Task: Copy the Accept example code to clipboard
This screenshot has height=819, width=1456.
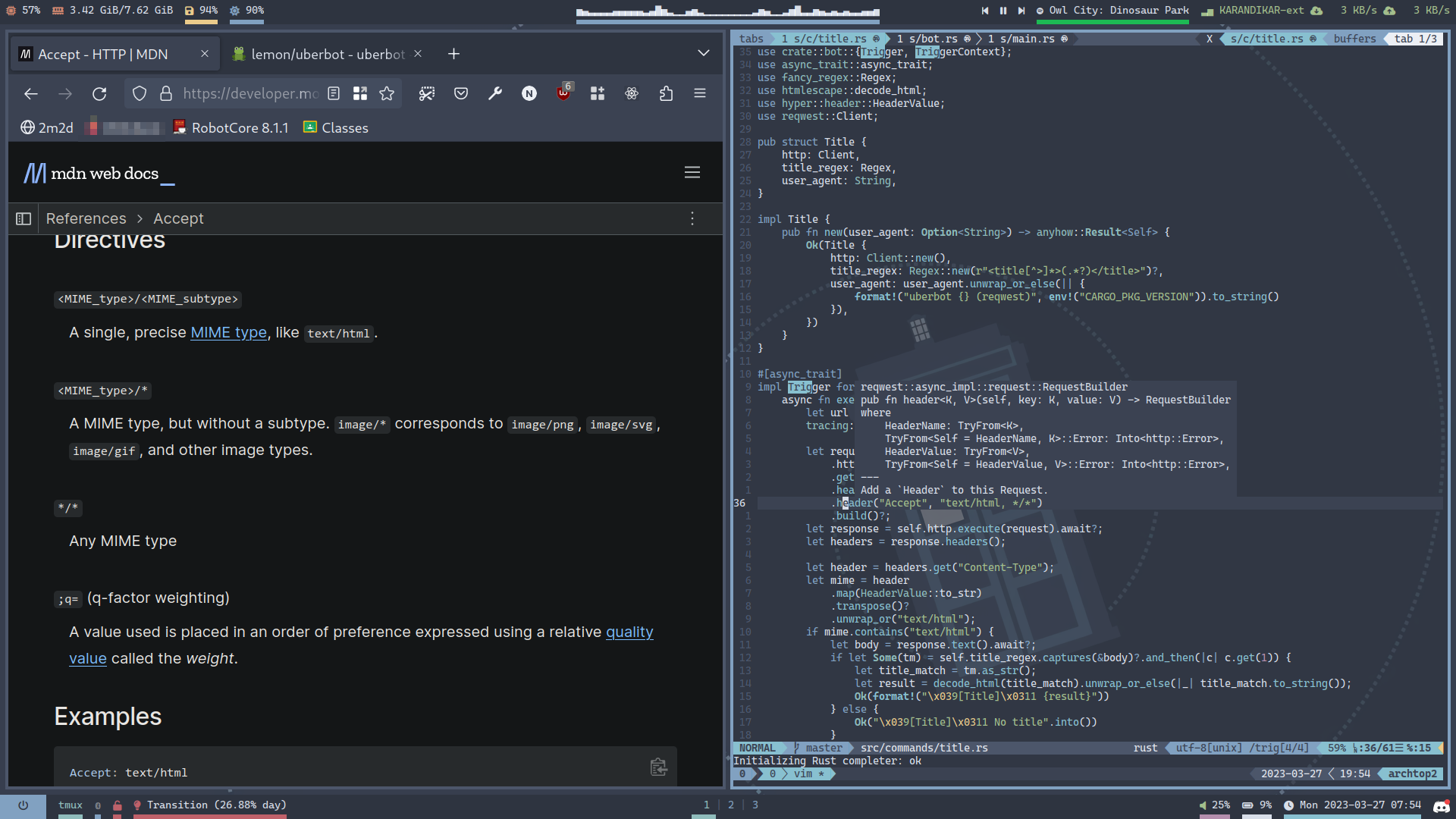Action: click(x=658, y=767)
